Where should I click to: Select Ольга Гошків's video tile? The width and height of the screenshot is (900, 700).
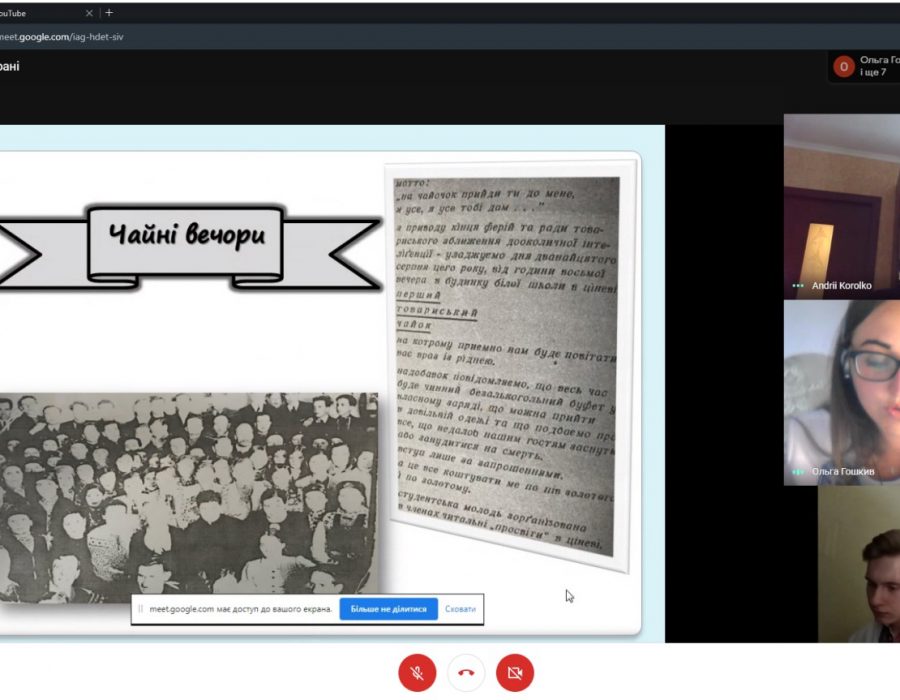click(x=841, y=392)
